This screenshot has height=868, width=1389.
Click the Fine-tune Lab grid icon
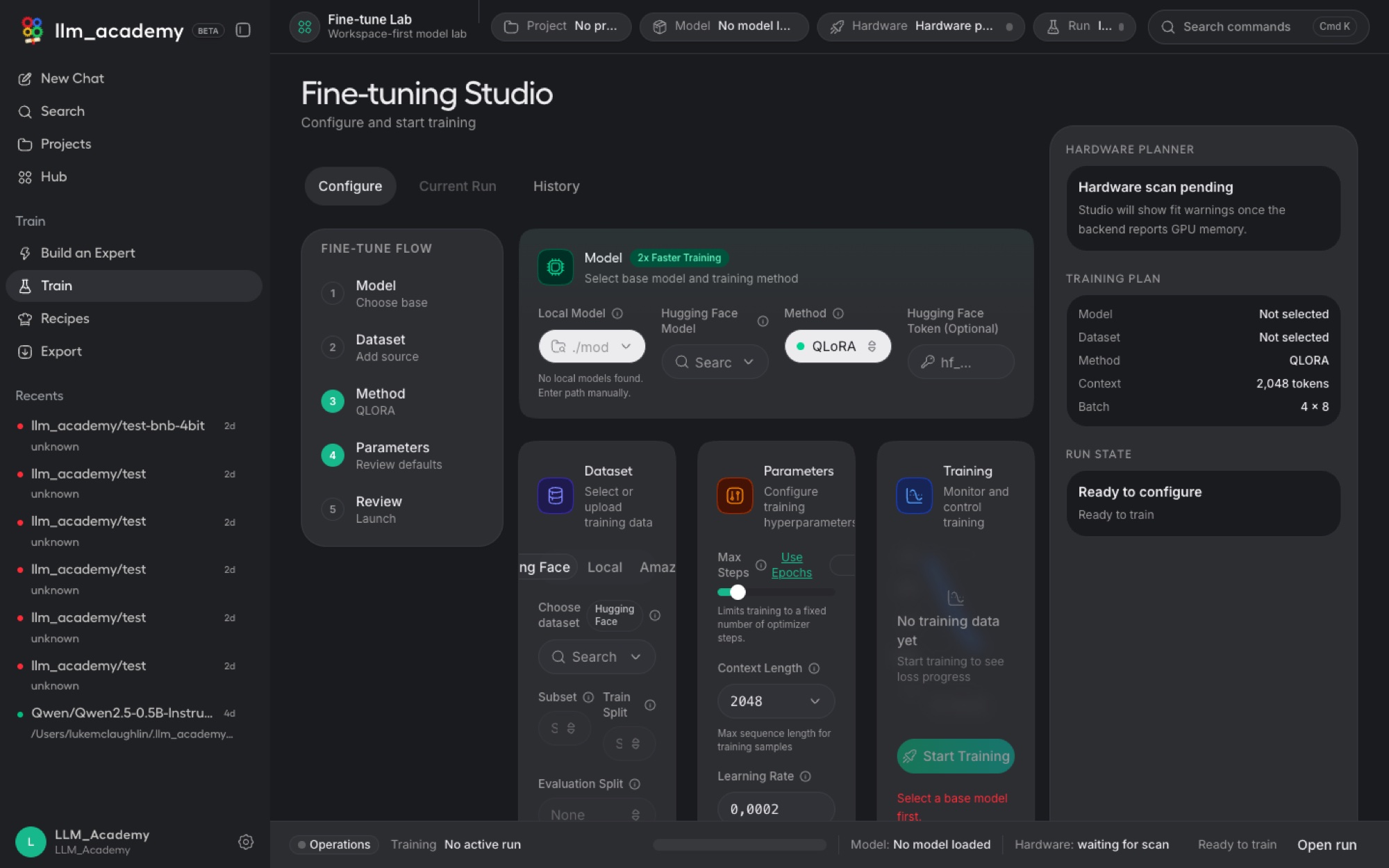(305, 26)
